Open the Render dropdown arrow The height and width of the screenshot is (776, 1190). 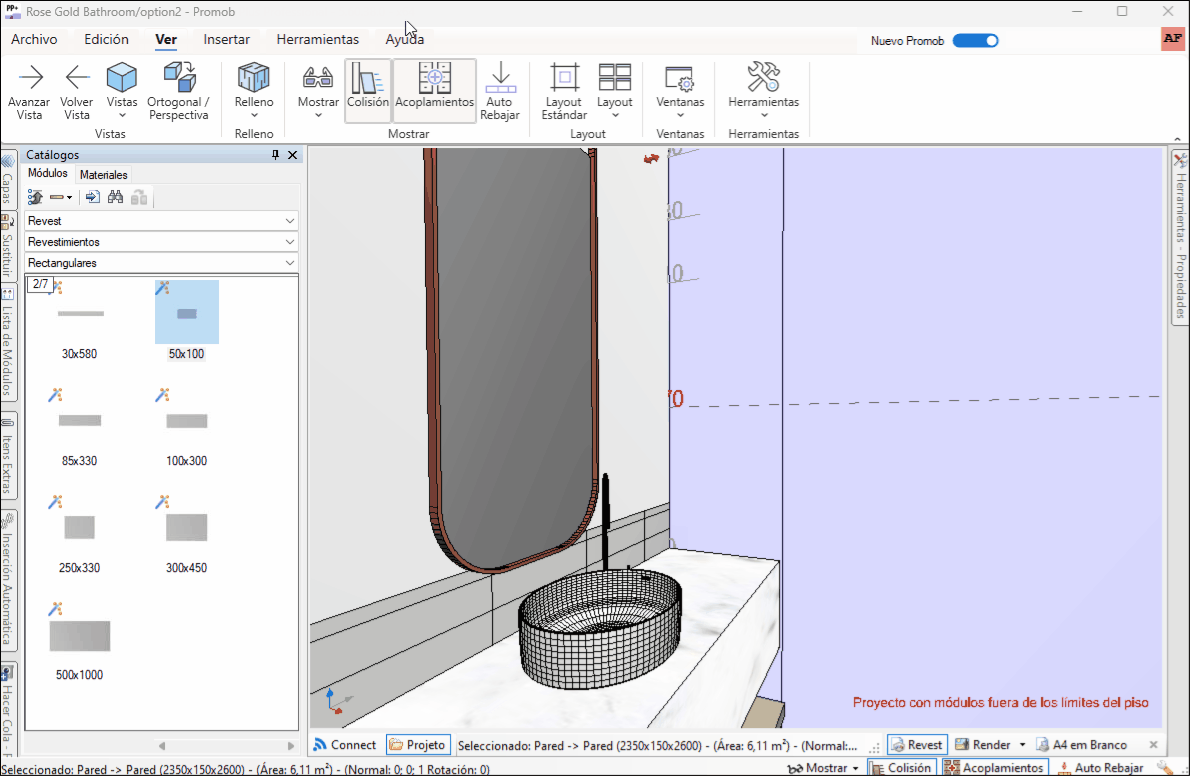tap(1022, 745)
